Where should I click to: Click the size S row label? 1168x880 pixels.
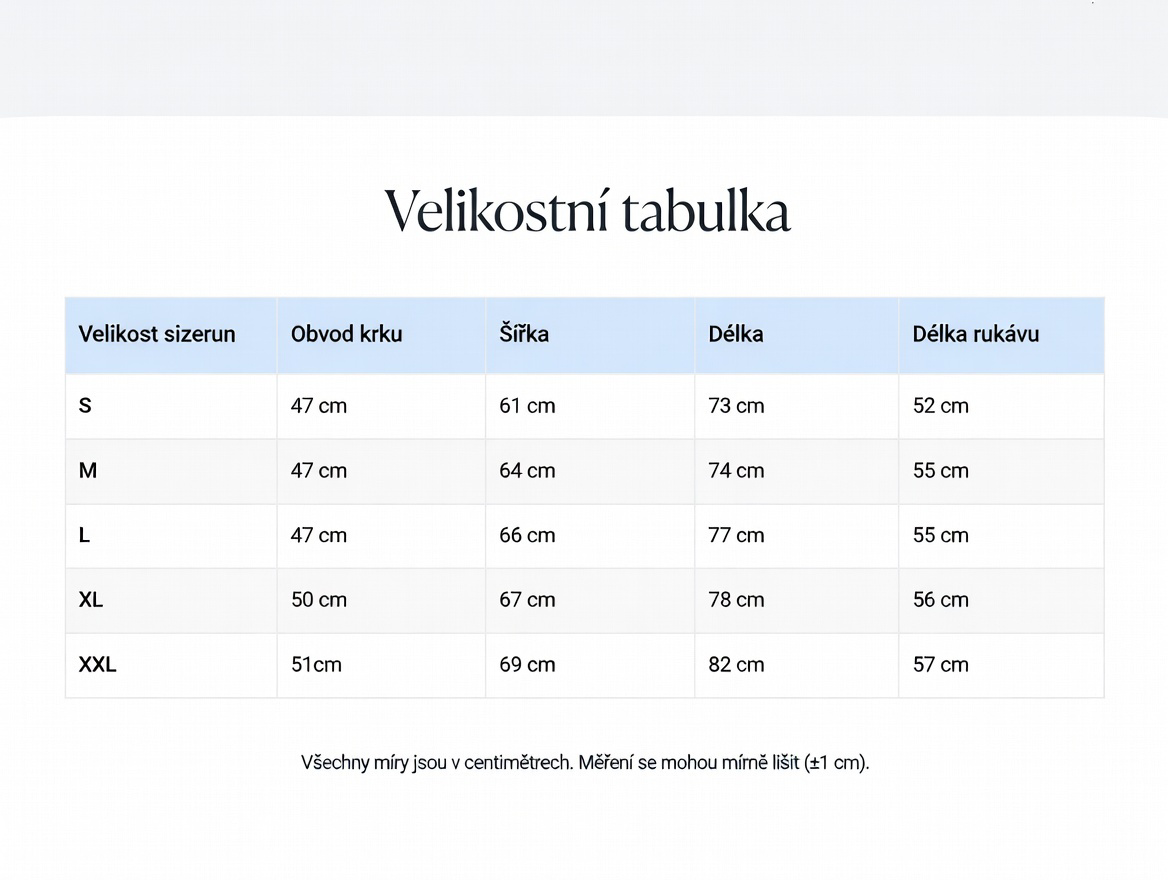pos(85,406)
